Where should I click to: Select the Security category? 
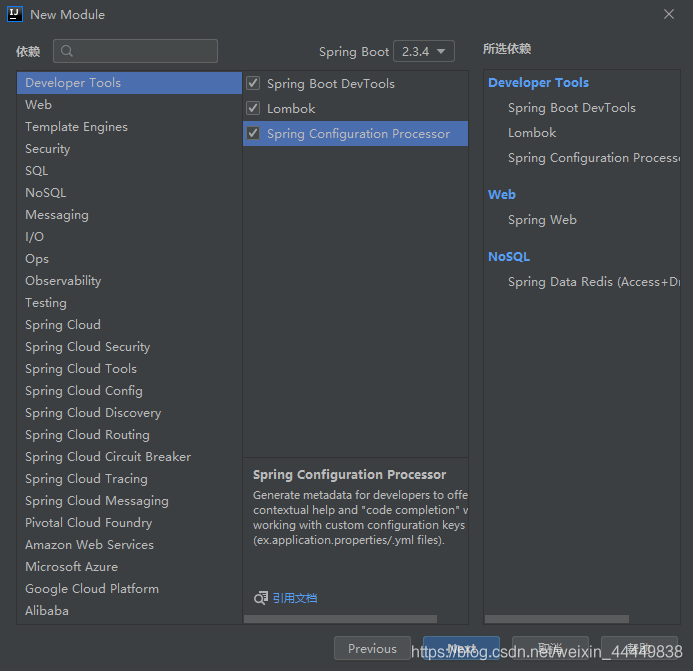click(129, 149)
